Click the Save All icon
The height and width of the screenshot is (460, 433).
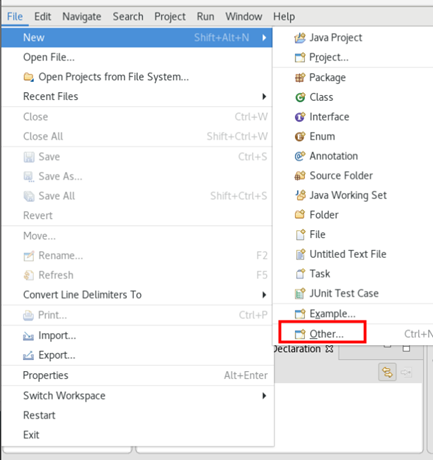pyautogui.click(x=29, y=196)
